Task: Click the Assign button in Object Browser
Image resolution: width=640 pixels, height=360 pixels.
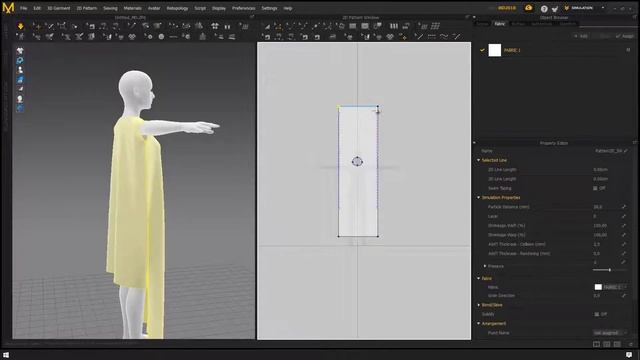Action: click(x=625, y=36)
